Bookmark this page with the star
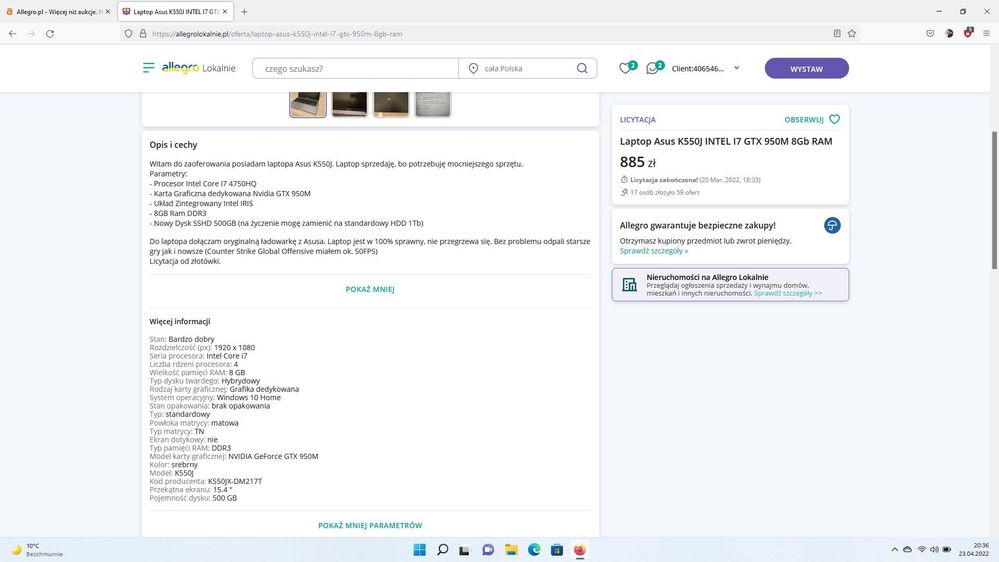The image size is (999, 562). click(852, 34)
